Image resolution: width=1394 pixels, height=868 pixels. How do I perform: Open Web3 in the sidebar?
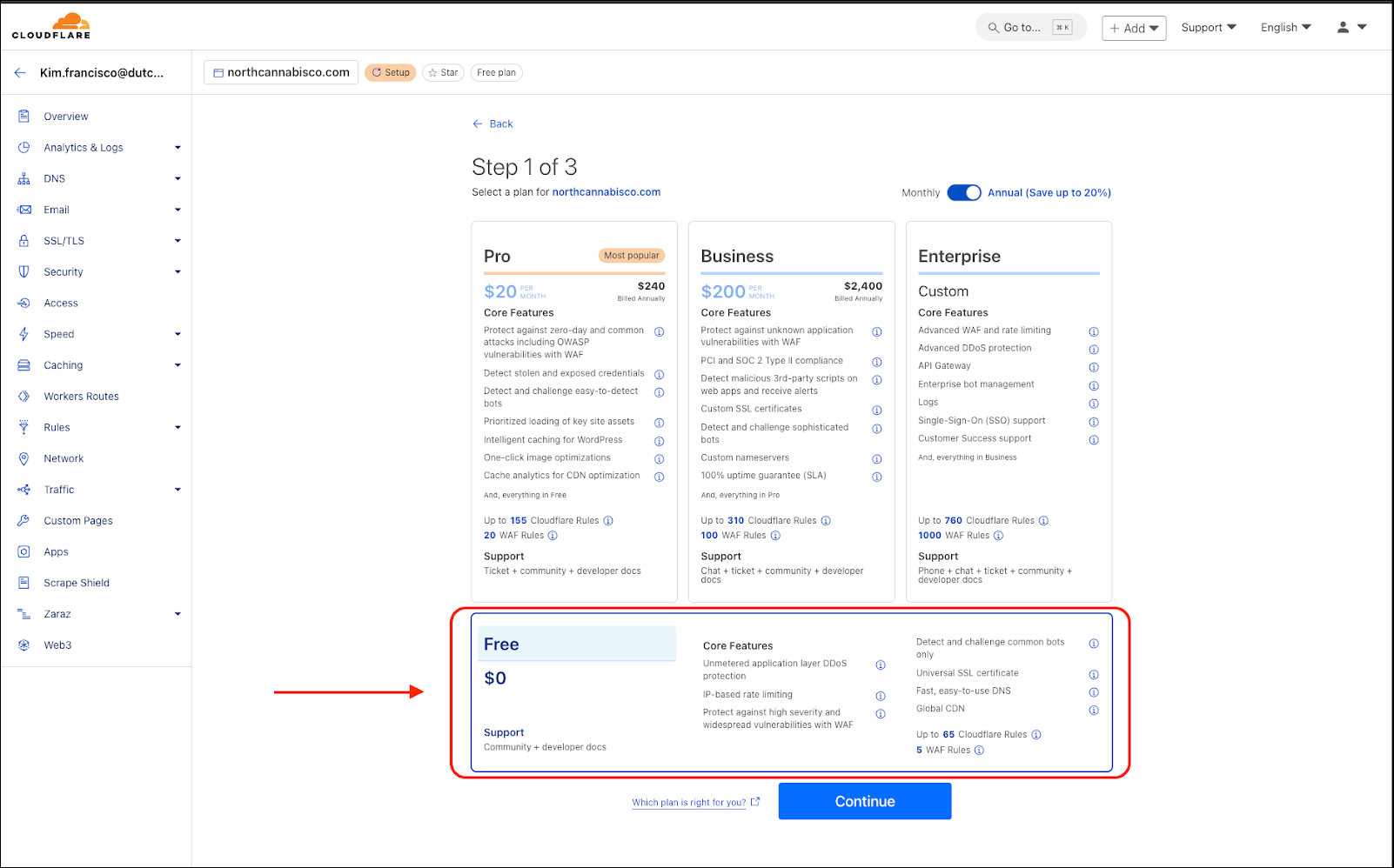57,645
